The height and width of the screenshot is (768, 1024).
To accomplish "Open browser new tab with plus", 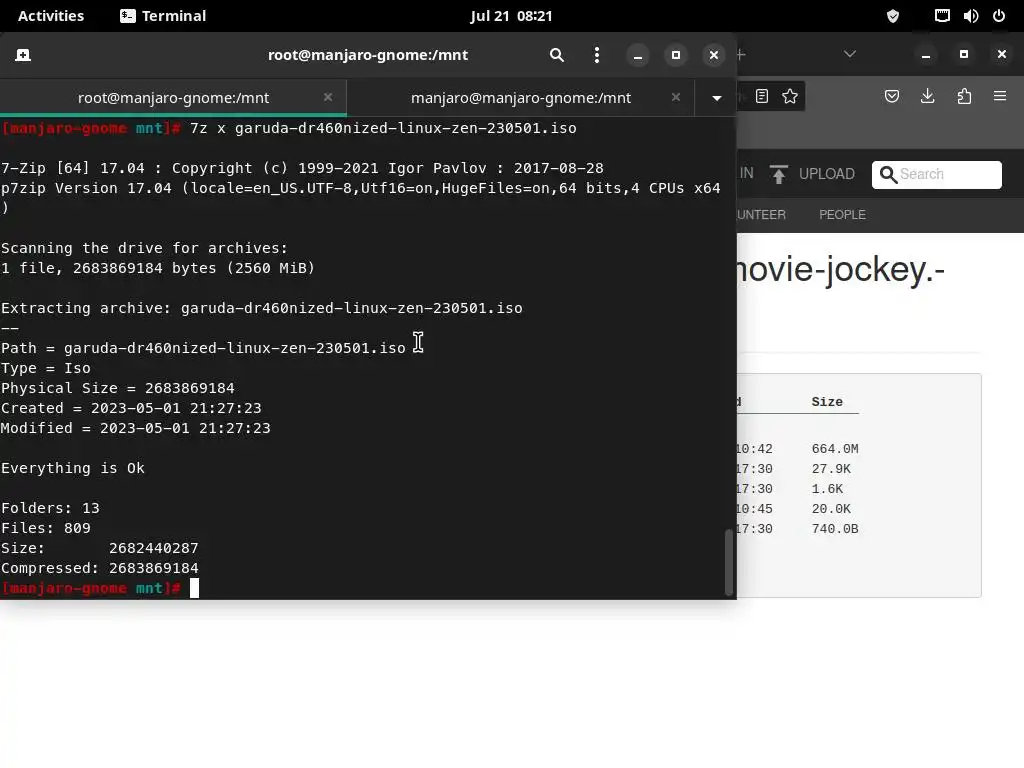I will point(741,55).
